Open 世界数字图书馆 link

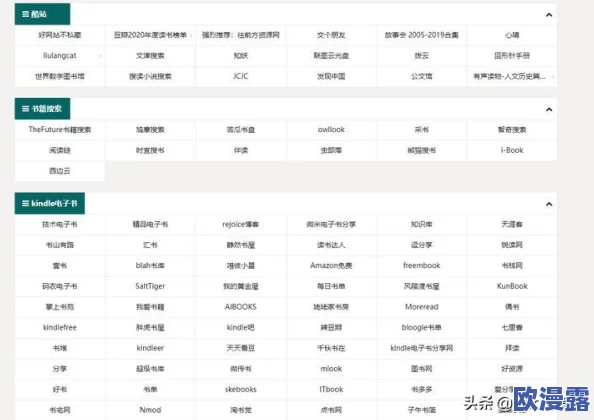pyautogui.click(x=60, y=76)
